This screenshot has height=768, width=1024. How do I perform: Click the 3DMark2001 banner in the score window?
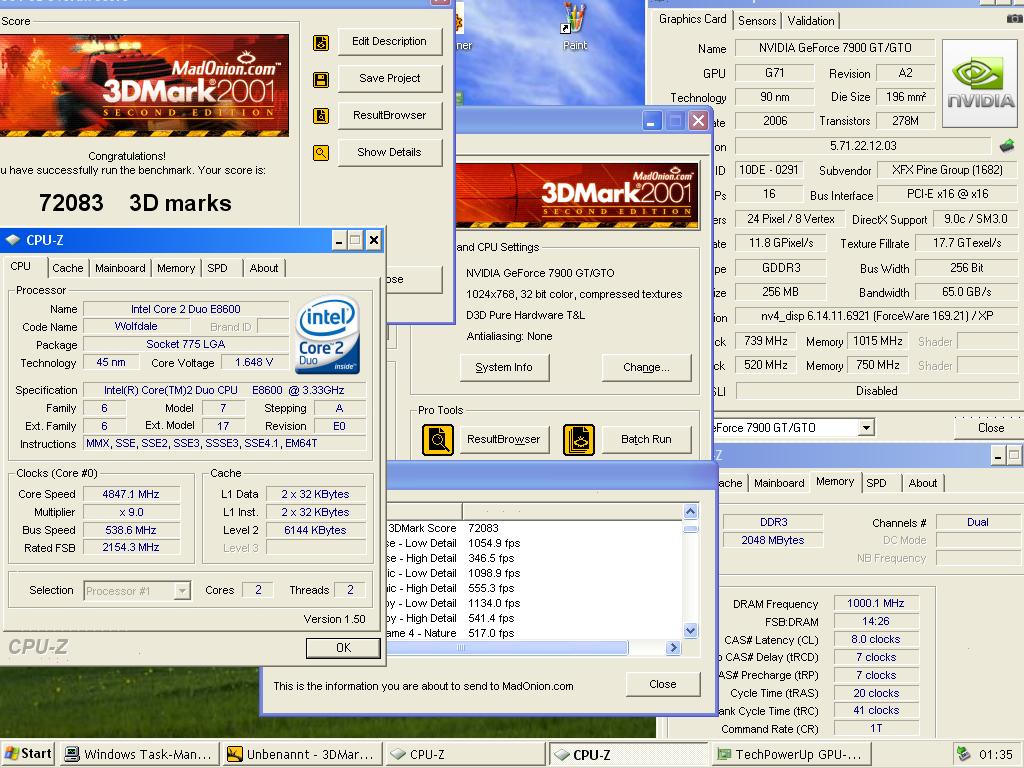144,86
